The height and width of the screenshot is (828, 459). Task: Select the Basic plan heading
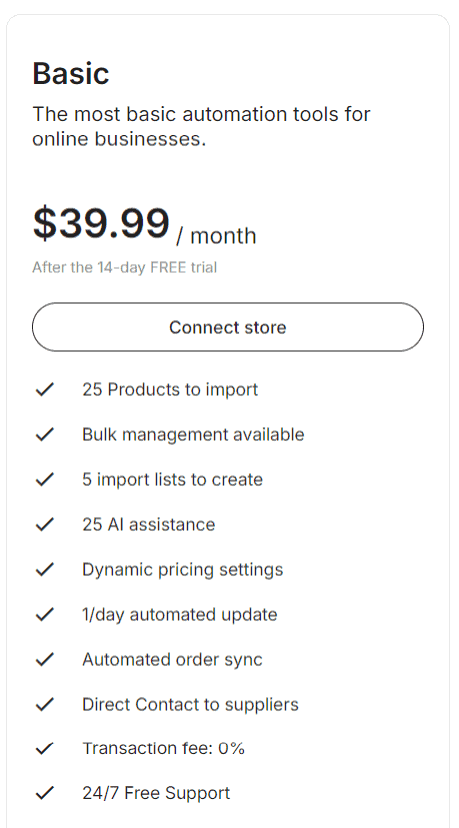coord(71,73)
